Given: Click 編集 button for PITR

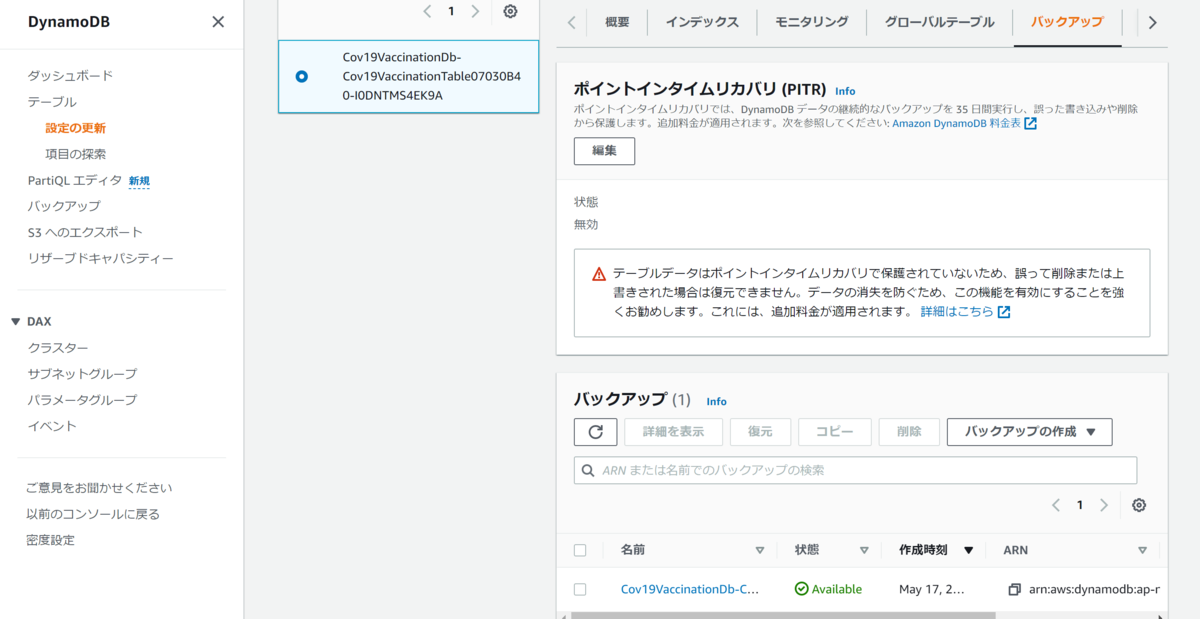Looking at the screenshot, I should click(604, 151).
